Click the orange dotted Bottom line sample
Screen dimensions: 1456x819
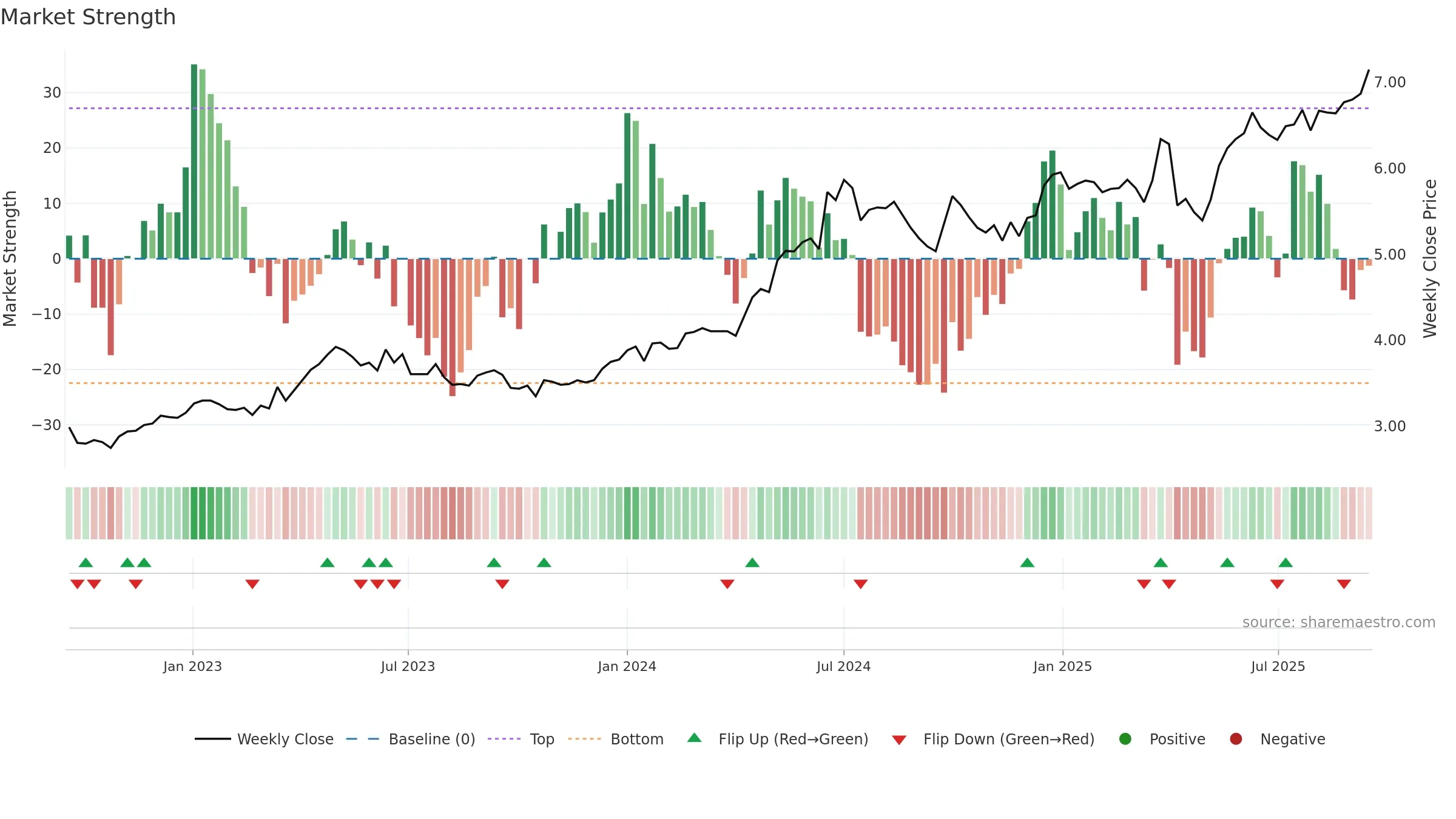click(585, 739)
